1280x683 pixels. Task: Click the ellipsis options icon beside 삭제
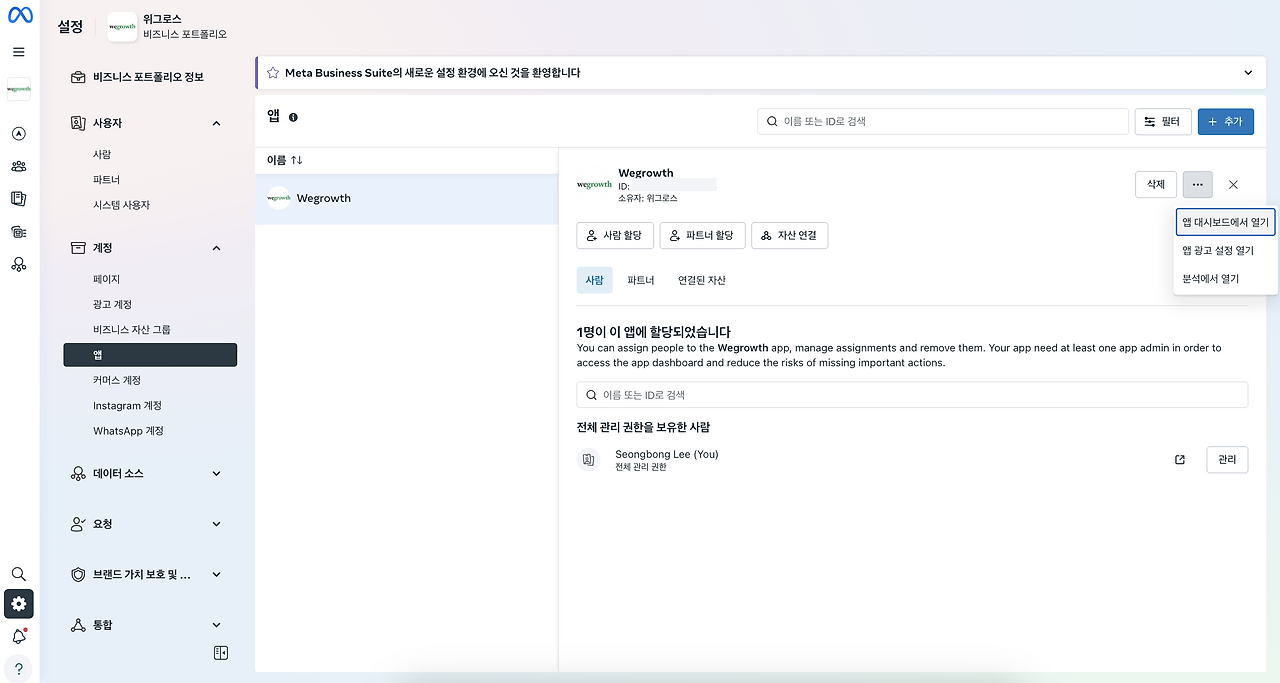pos(1197,184)
